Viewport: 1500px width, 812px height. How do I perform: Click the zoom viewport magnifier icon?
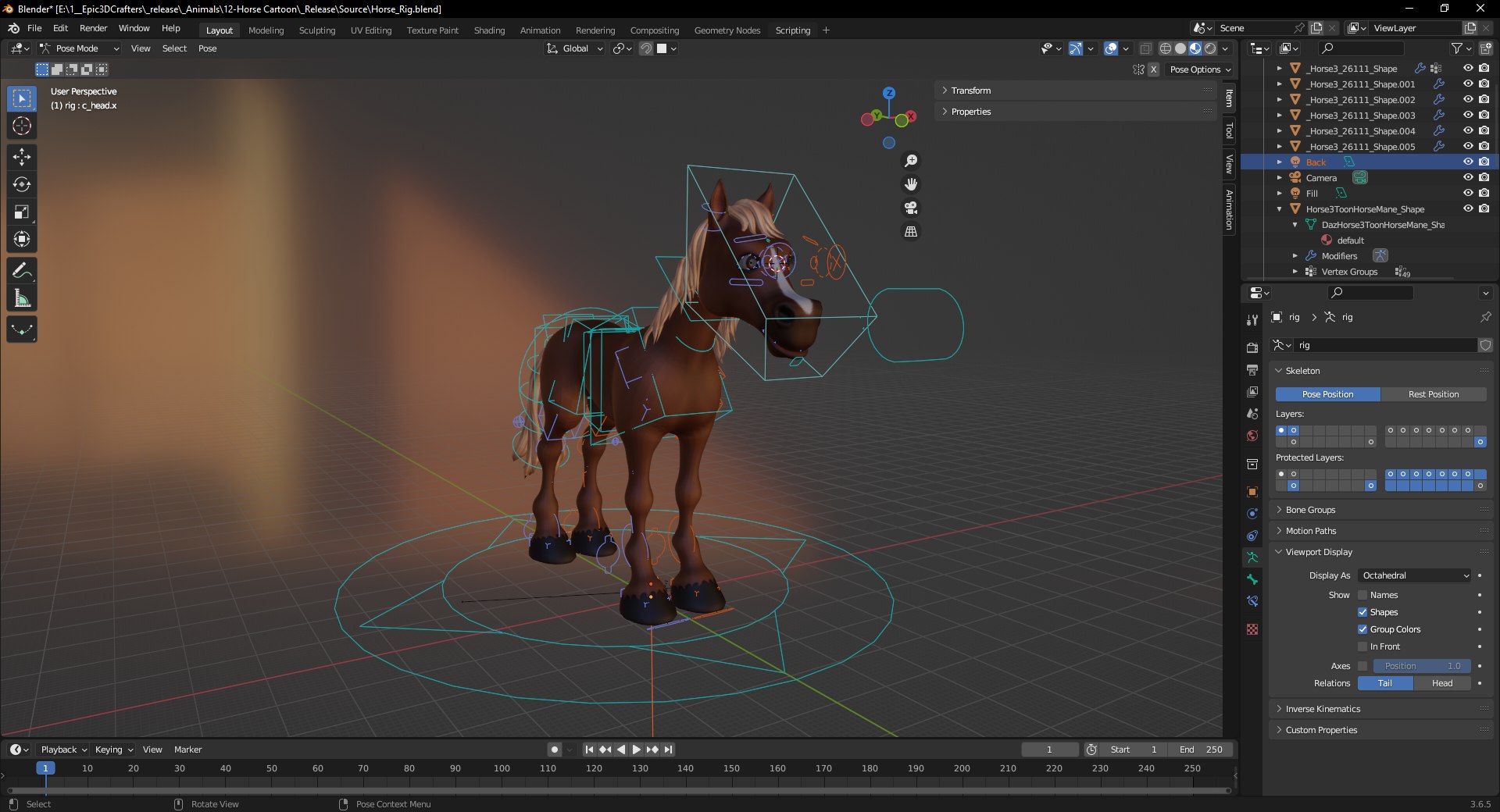pyautogui.click(x=911, y=161)
